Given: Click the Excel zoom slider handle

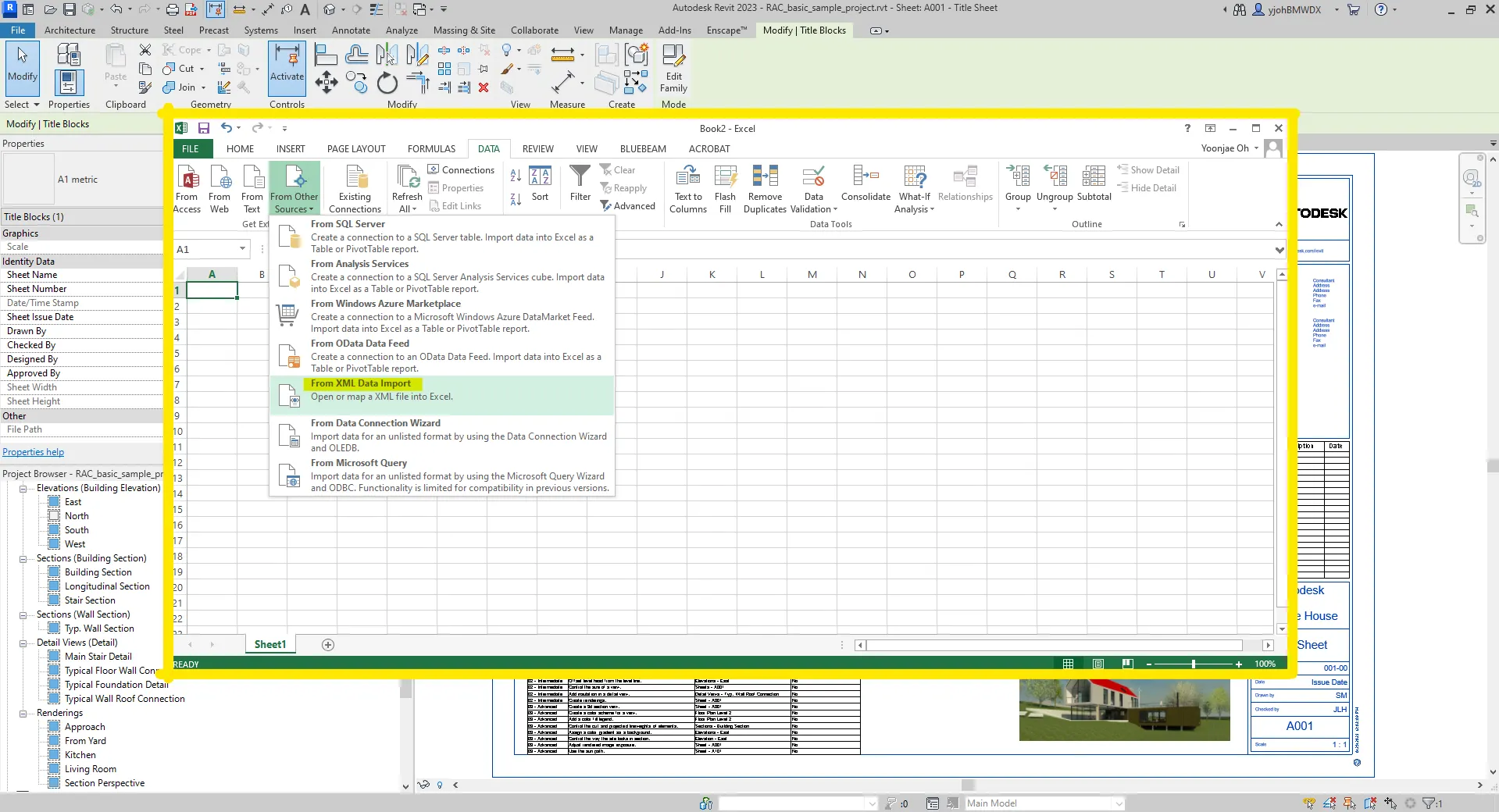Looking at the screenshot, I should (1193, 664).
